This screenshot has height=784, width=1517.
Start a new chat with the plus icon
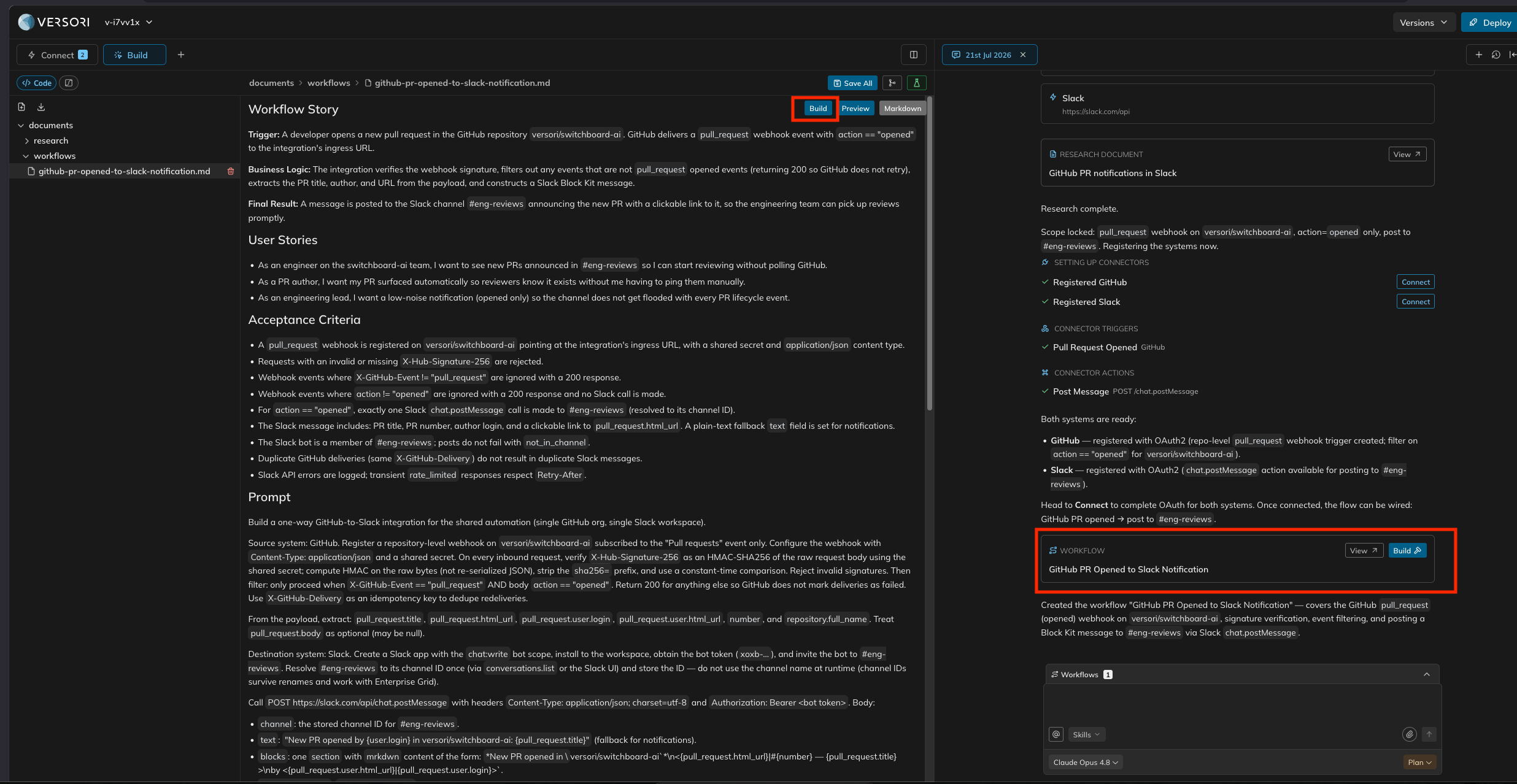point(1479,55)
